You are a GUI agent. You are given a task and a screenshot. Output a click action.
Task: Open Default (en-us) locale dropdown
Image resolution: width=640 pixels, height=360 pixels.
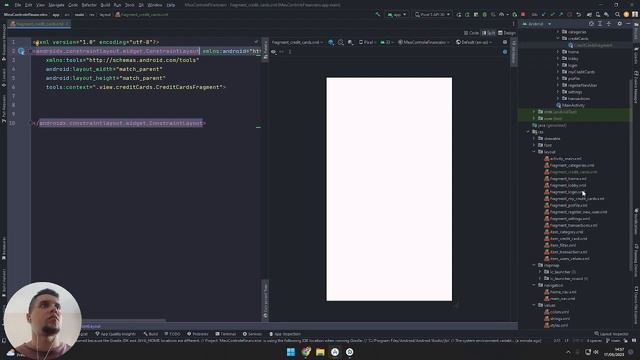pos(474,42)
